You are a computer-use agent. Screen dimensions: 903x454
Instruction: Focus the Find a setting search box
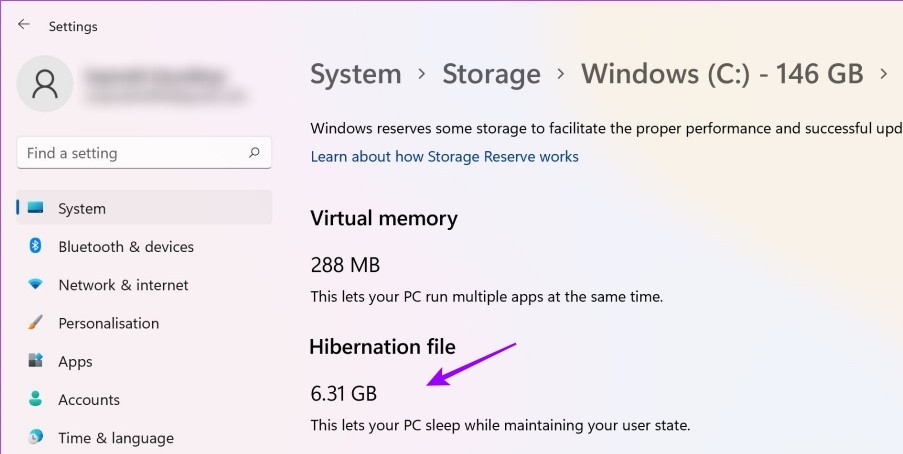point(144,153)
